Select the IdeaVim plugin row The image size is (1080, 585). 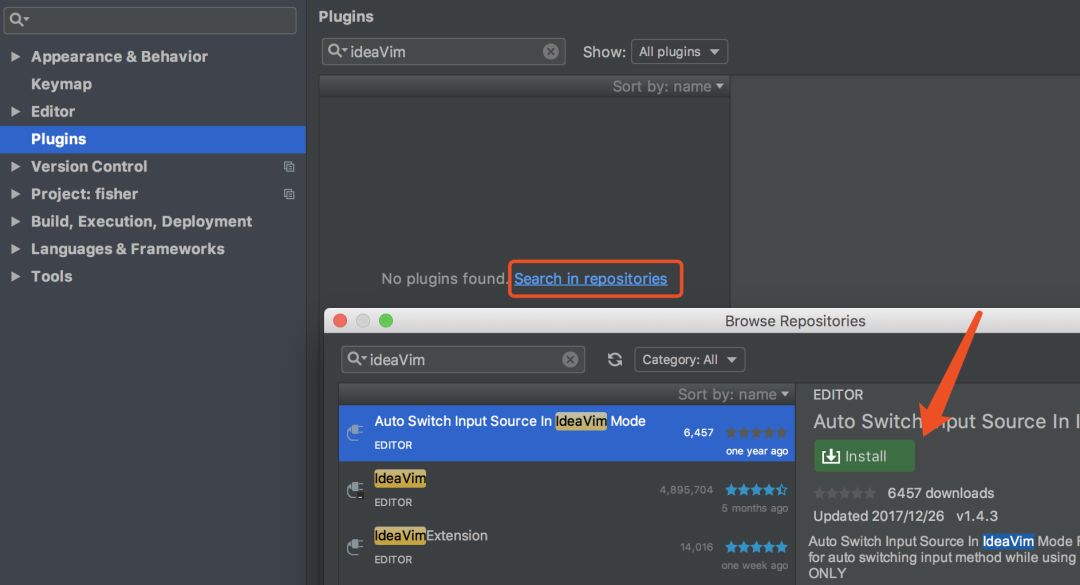pyautogui.click(x=567, y=491)
